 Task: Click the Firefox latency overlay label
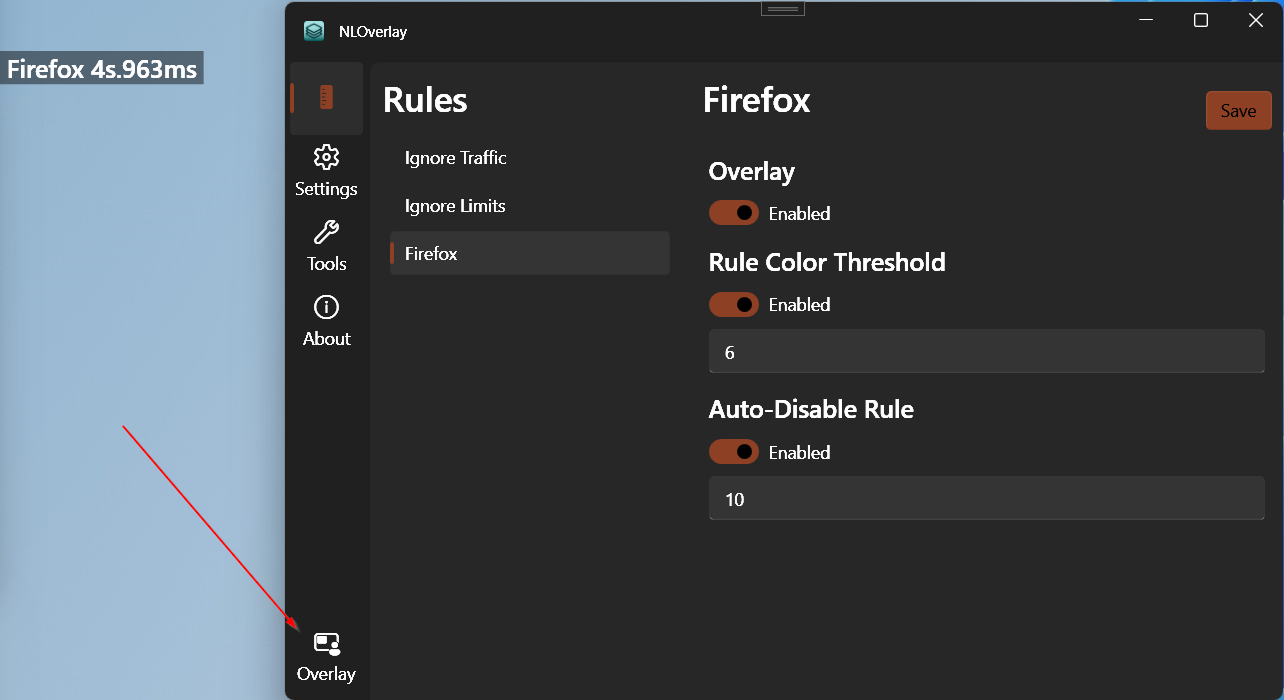pos(102,69)
